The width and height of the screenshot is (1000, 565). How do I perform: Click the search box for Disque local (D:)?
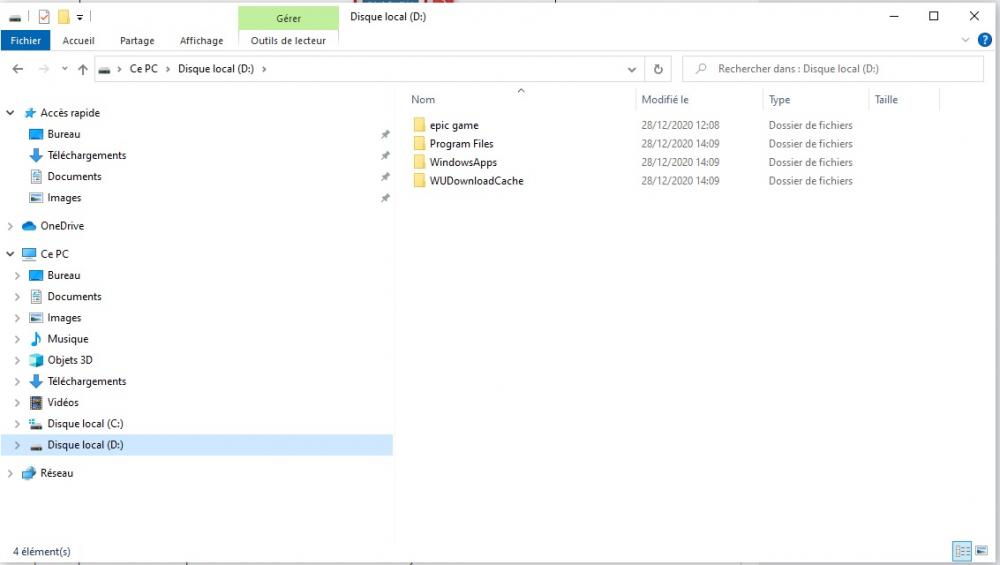(833, 69)
